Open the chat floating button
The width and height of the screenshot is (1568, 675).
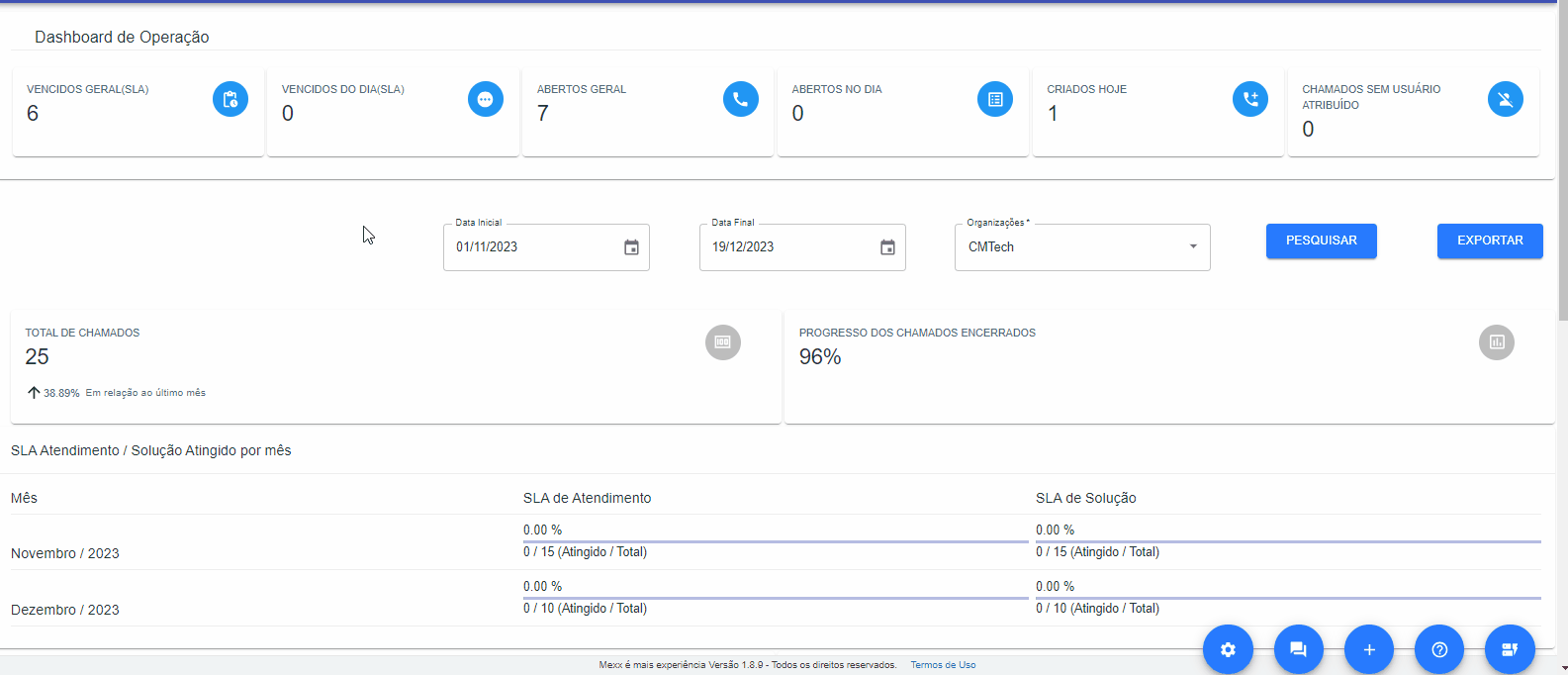(x=1299, y=649)
